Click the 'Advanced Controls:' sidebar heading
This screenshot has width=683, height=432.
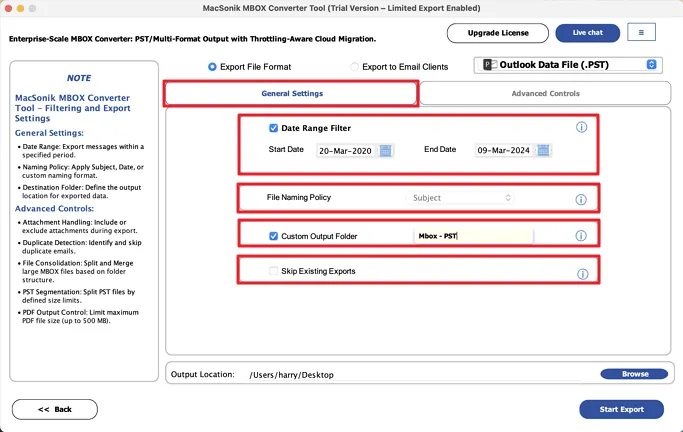tap(54, 209)
